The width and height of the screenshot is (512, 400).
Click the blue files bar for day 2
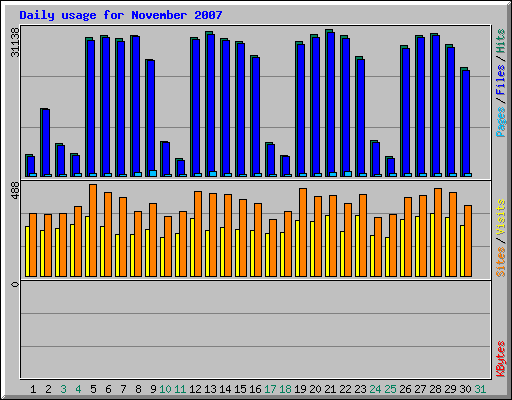[46, 143]
